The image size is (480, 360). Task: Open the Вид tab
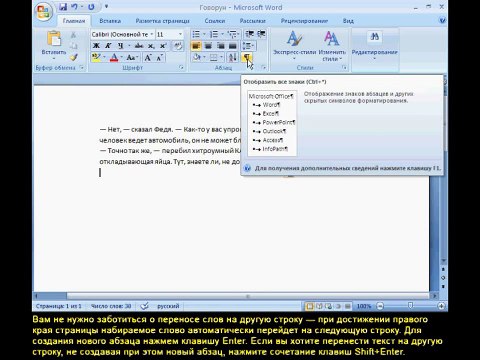tap(348, 21)
